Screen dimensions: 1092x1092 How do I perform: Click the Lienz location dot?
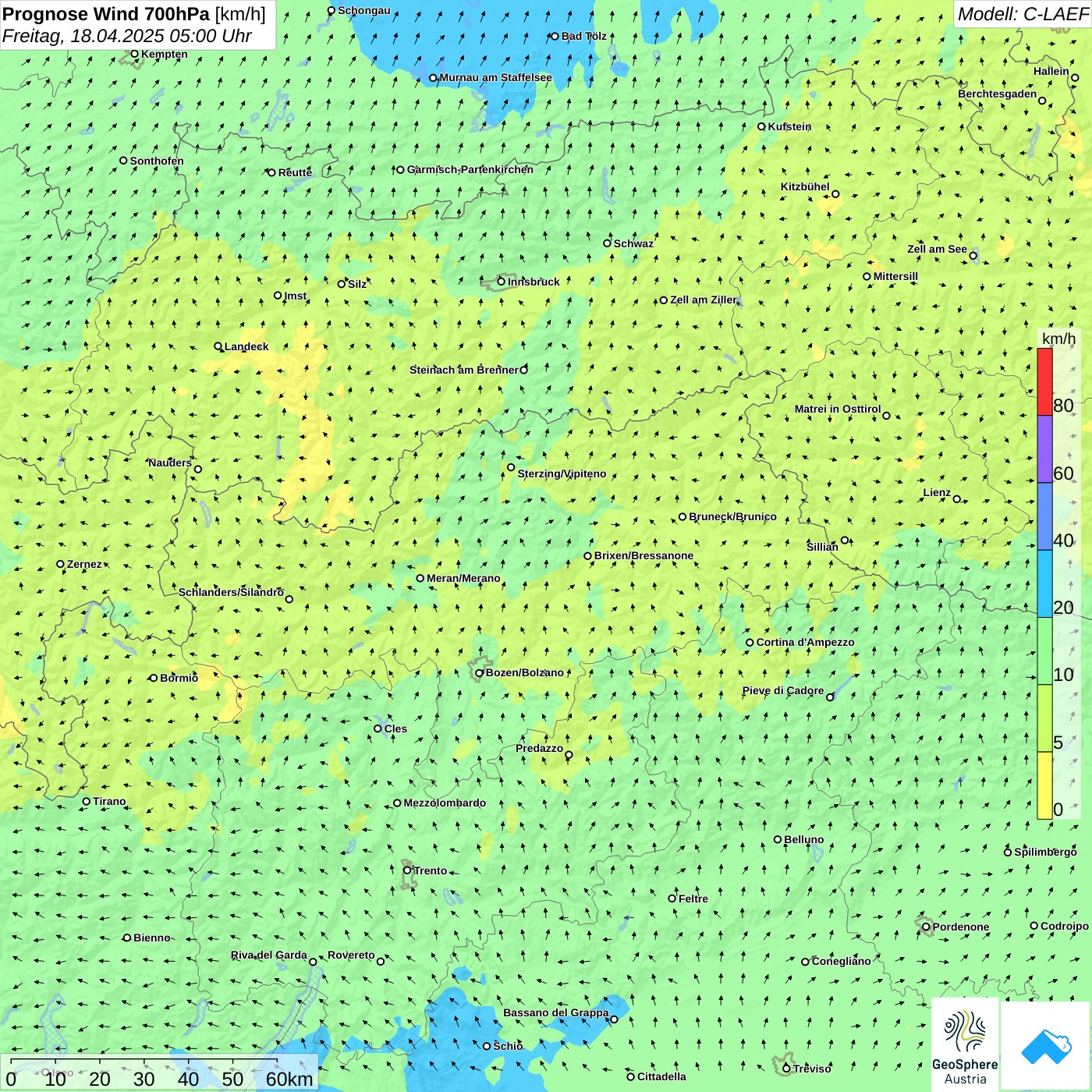957,499
